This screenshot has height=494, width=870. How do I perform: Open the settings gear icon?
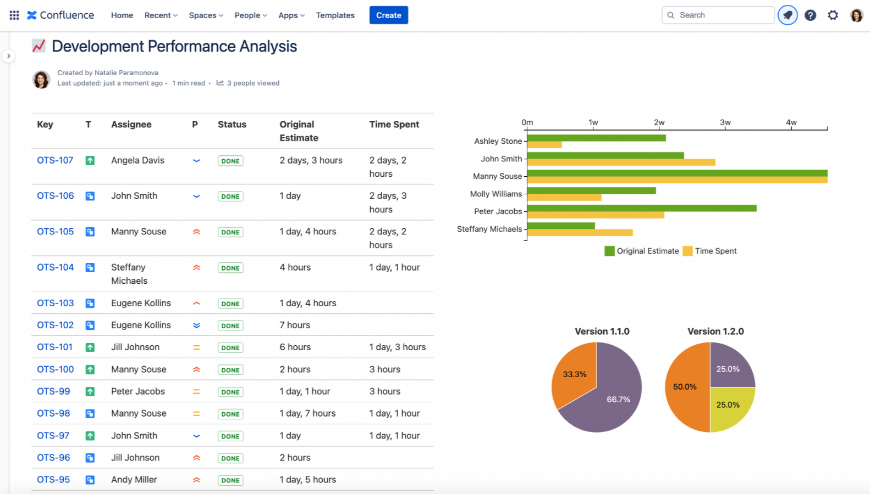833,15
